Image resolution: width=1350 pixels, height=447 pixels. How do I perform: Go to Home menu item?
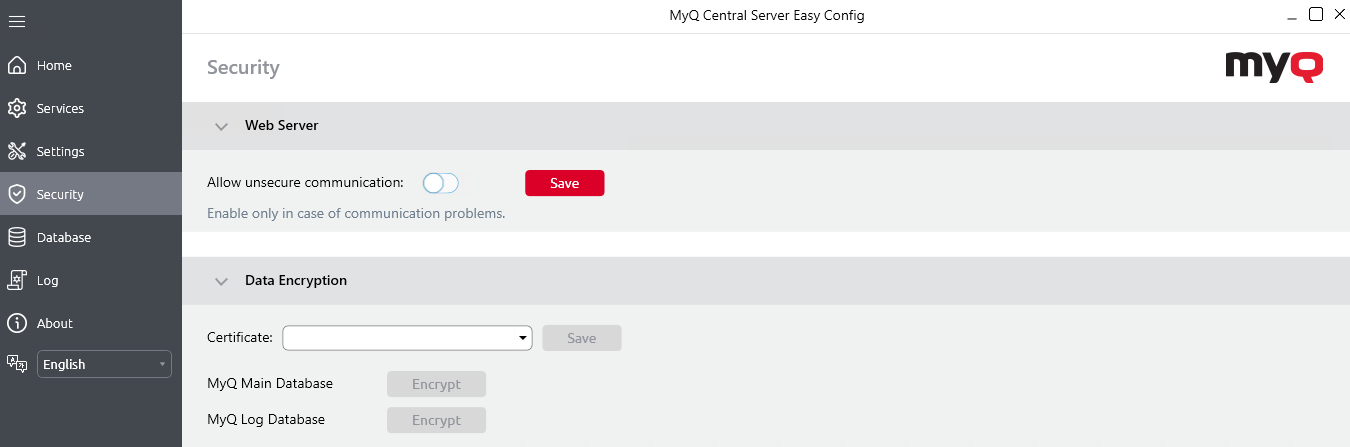tap(91, 65)
